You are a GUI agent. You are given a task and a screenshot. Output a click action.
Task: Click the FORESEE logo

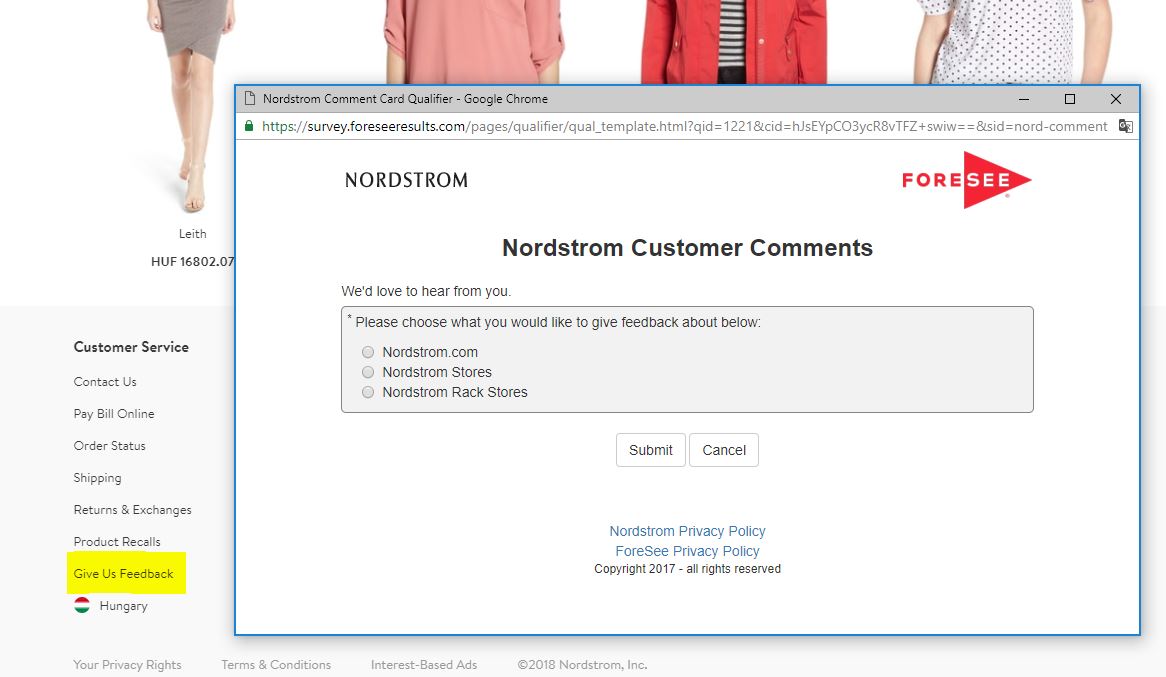click(x=964, y=180)
